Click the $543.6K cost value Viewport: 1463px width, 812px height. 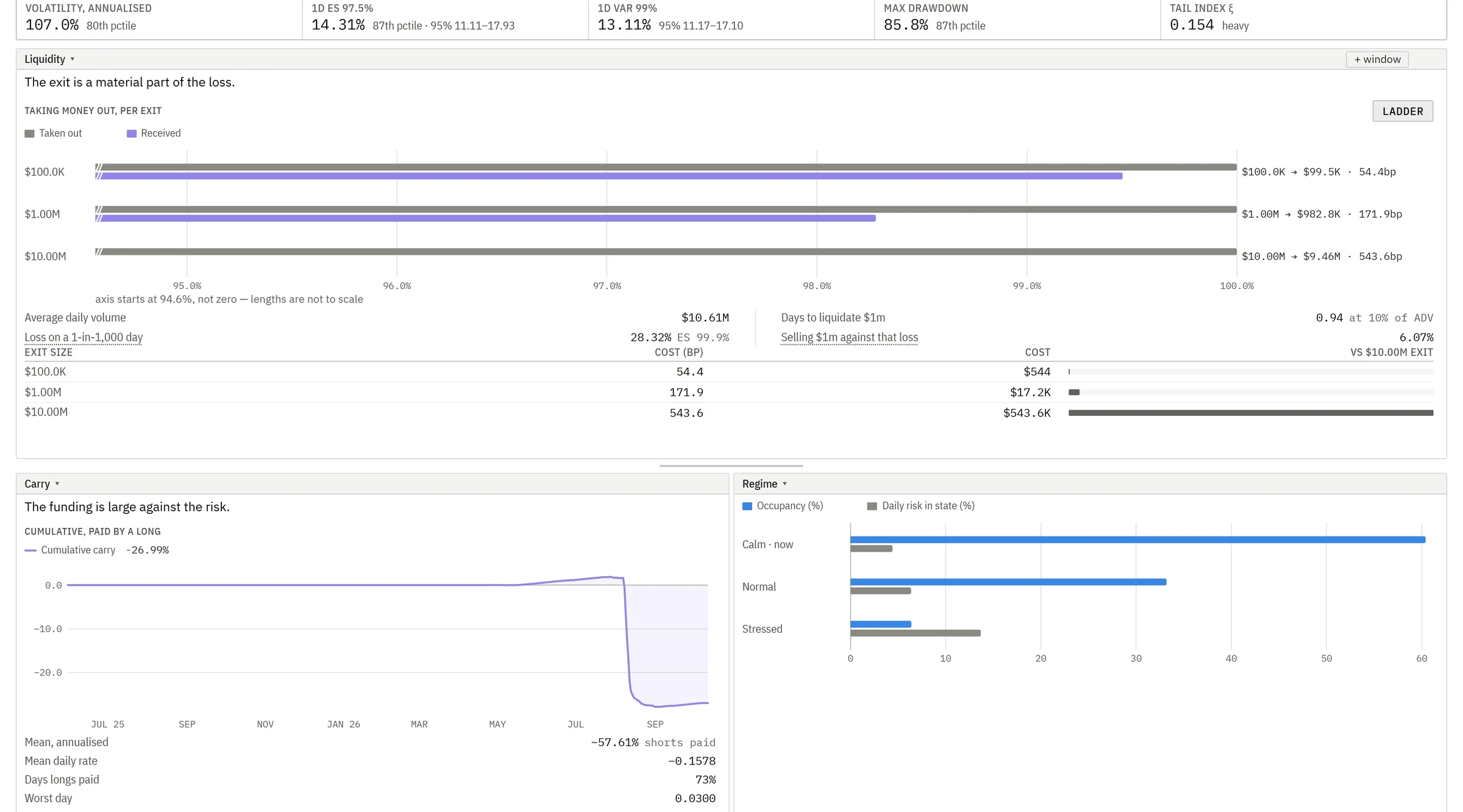point(1027,413)
